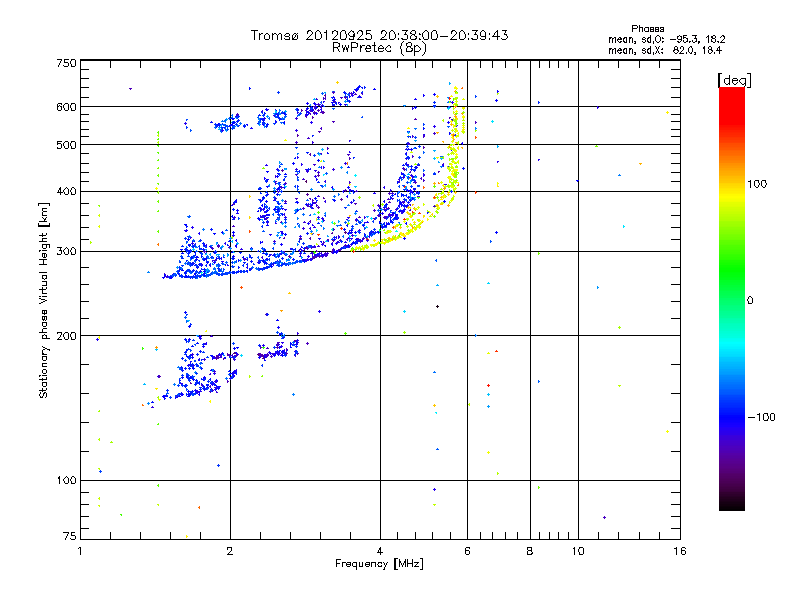
Task: Click the plot title "Tromsø 20120925 20:38:00-20:39:43"
Action: click(379, 35)
